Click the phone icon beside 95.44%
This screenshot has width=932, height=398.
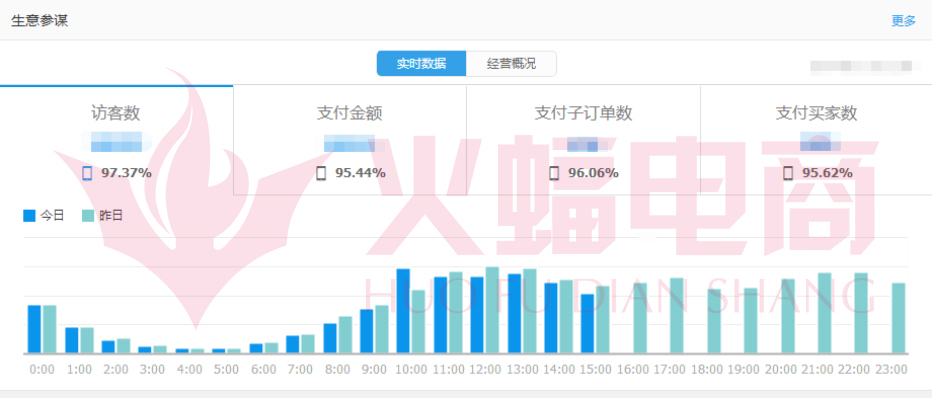[321, 173]
